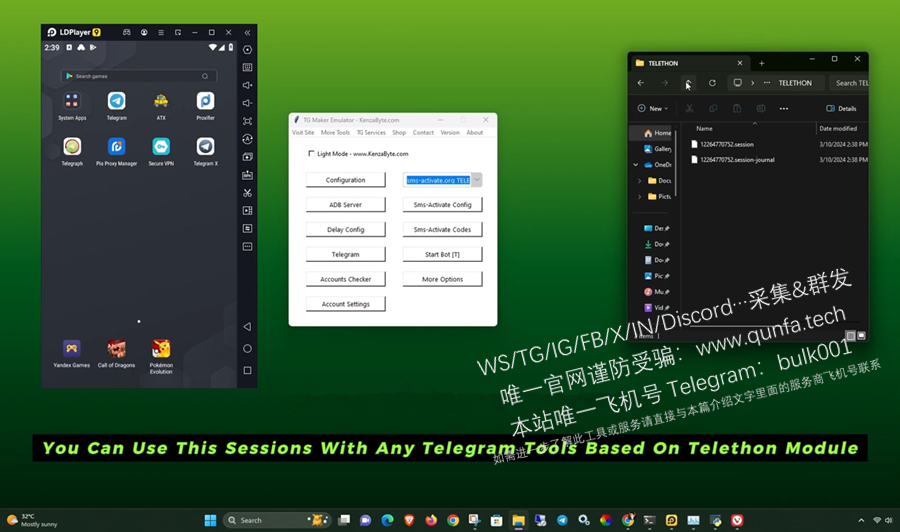
Task: Expand Pictures folder in Explorer sidebar
Action: (639, 196)
